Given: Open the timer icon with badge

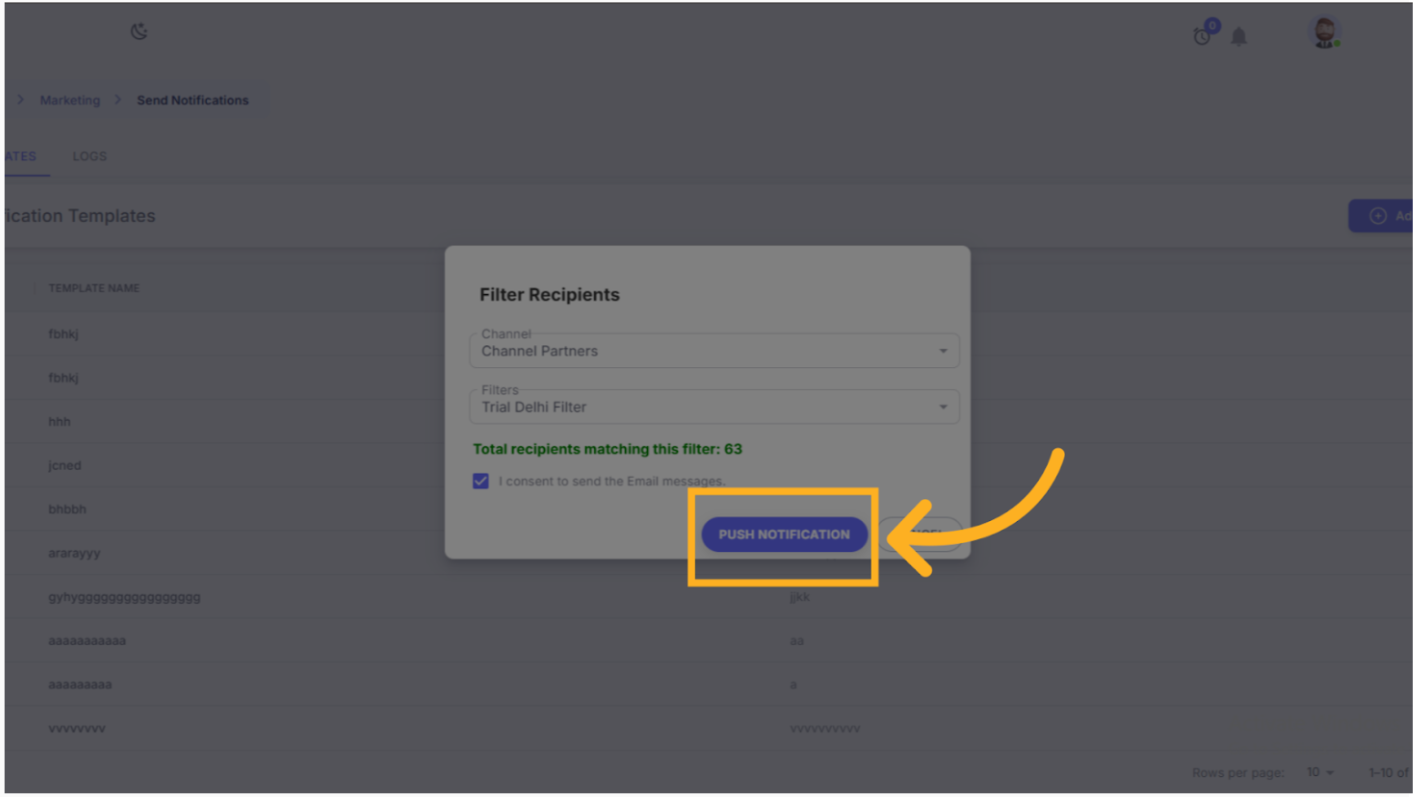Looking at the screenshot, I should 1203,36.
